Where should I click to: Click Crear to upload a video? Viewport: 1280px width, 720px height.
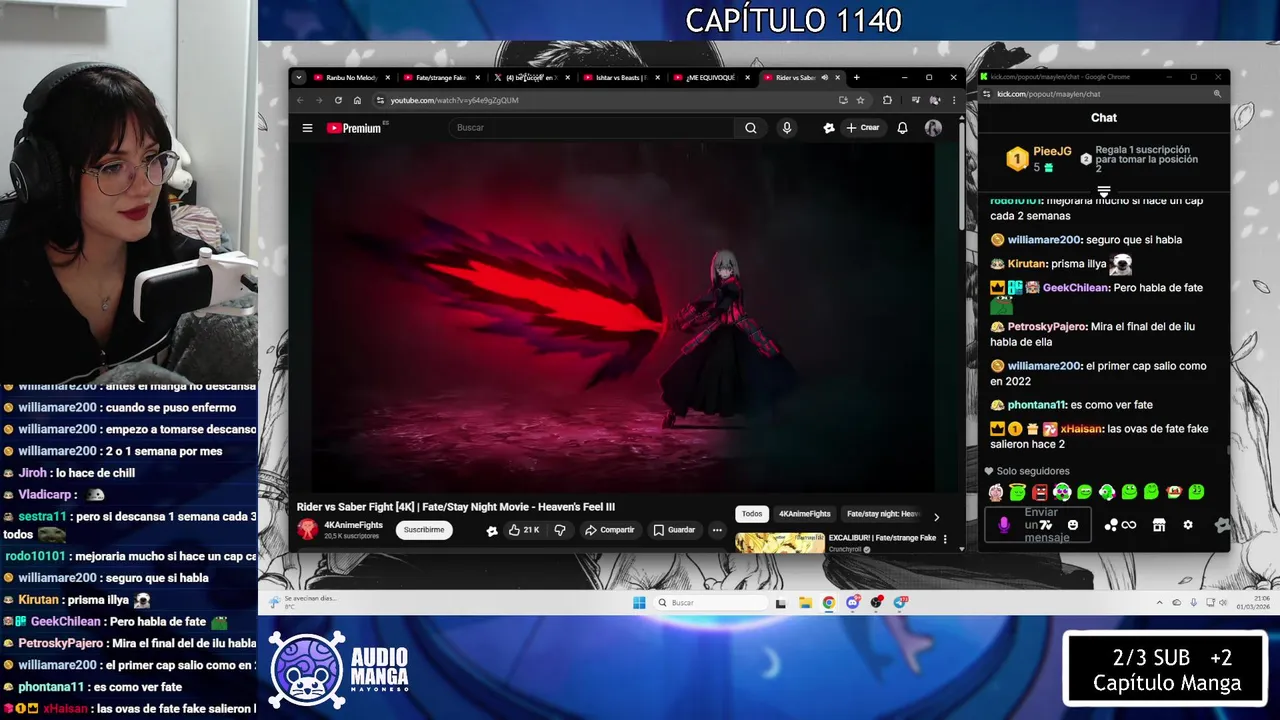tap(862, 128)
